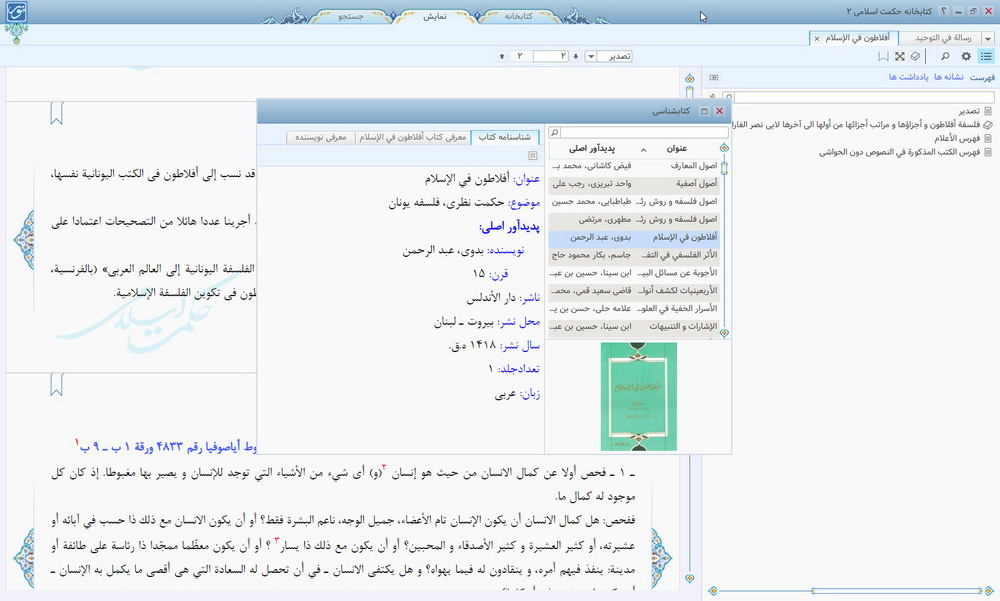The image size is (1000, 601).
Task: Click the upper bookmark ribbon on the page margin
Action: (57, 114)
